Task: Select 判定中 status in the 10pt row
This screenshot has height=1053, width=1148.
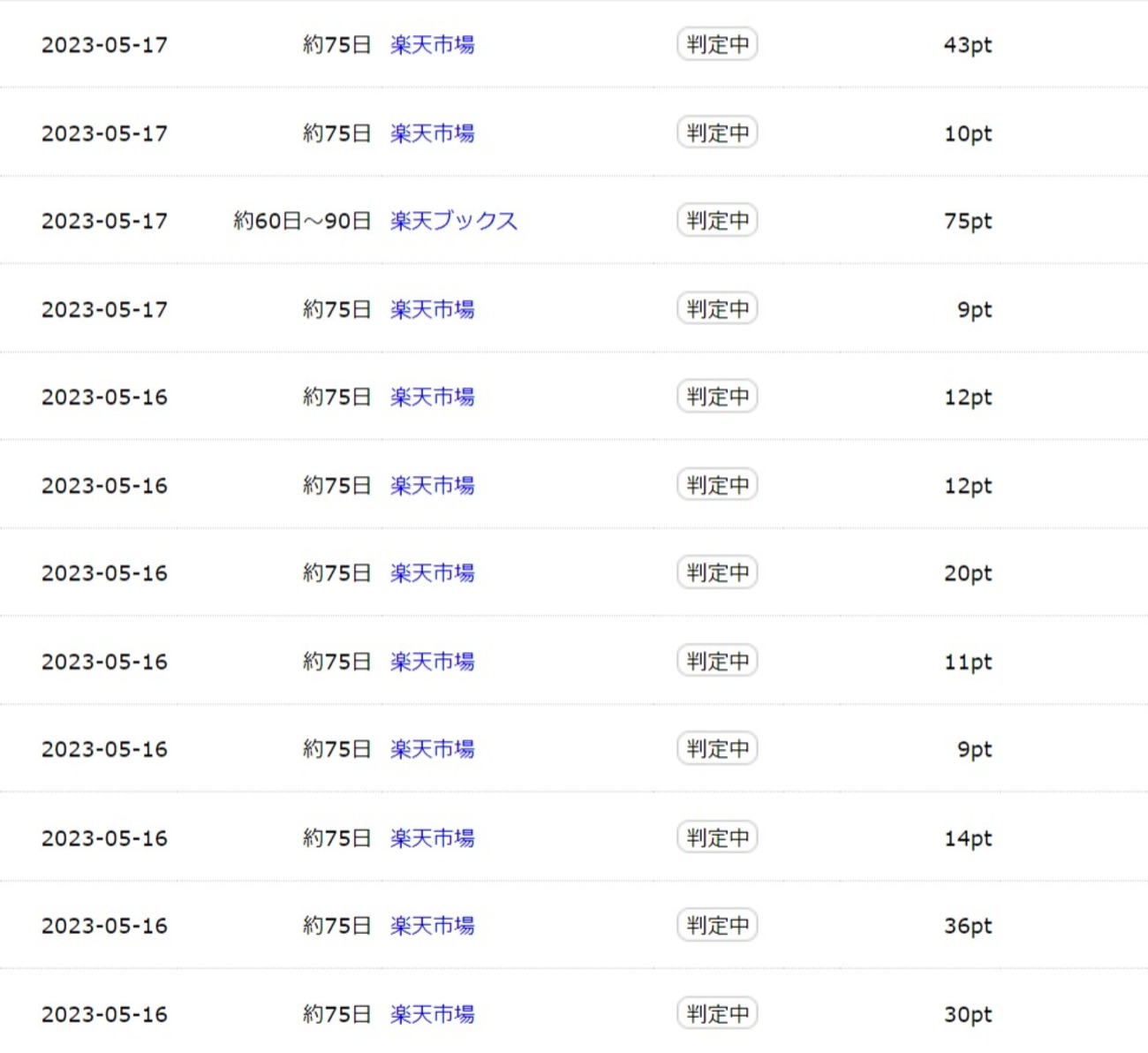Action: coord(717,133)
